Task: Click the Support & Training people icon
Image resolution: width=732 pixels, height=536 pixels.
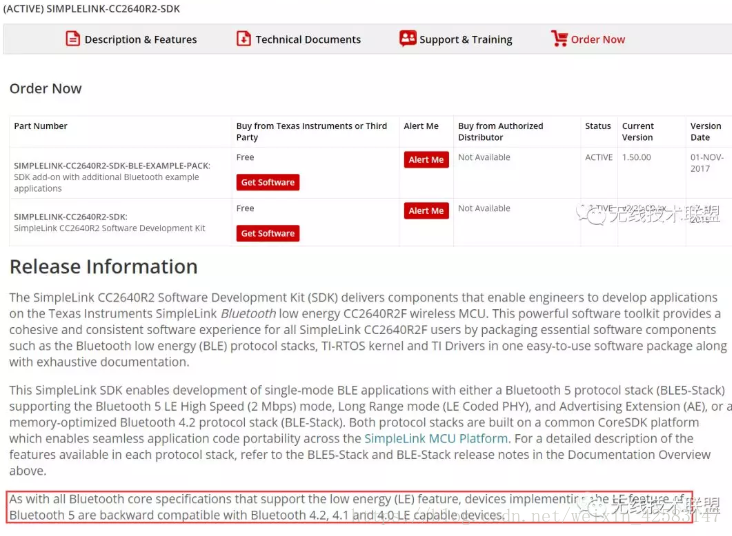Action: pos(408,38)
